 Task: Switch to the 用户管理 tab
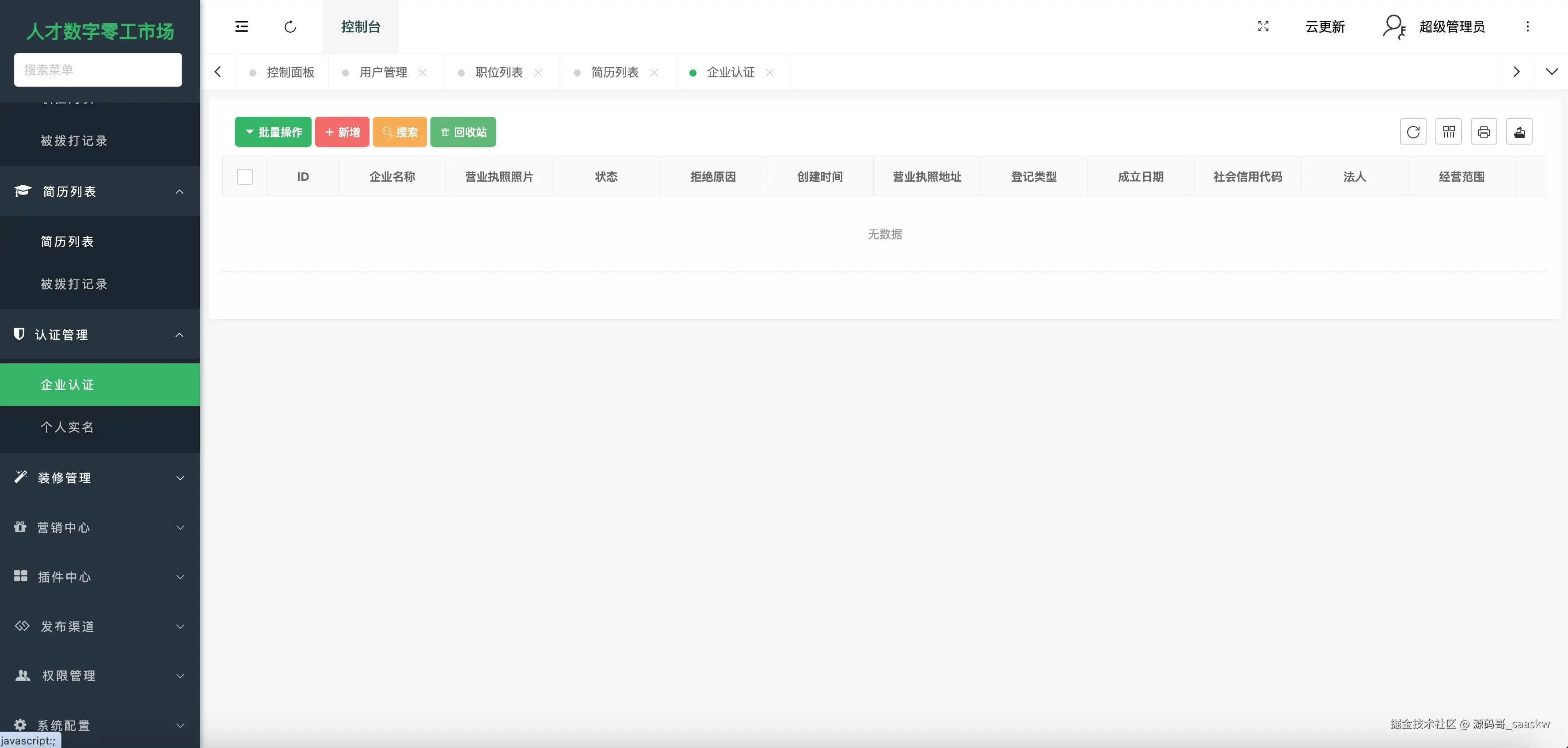(x=383, y=73)
